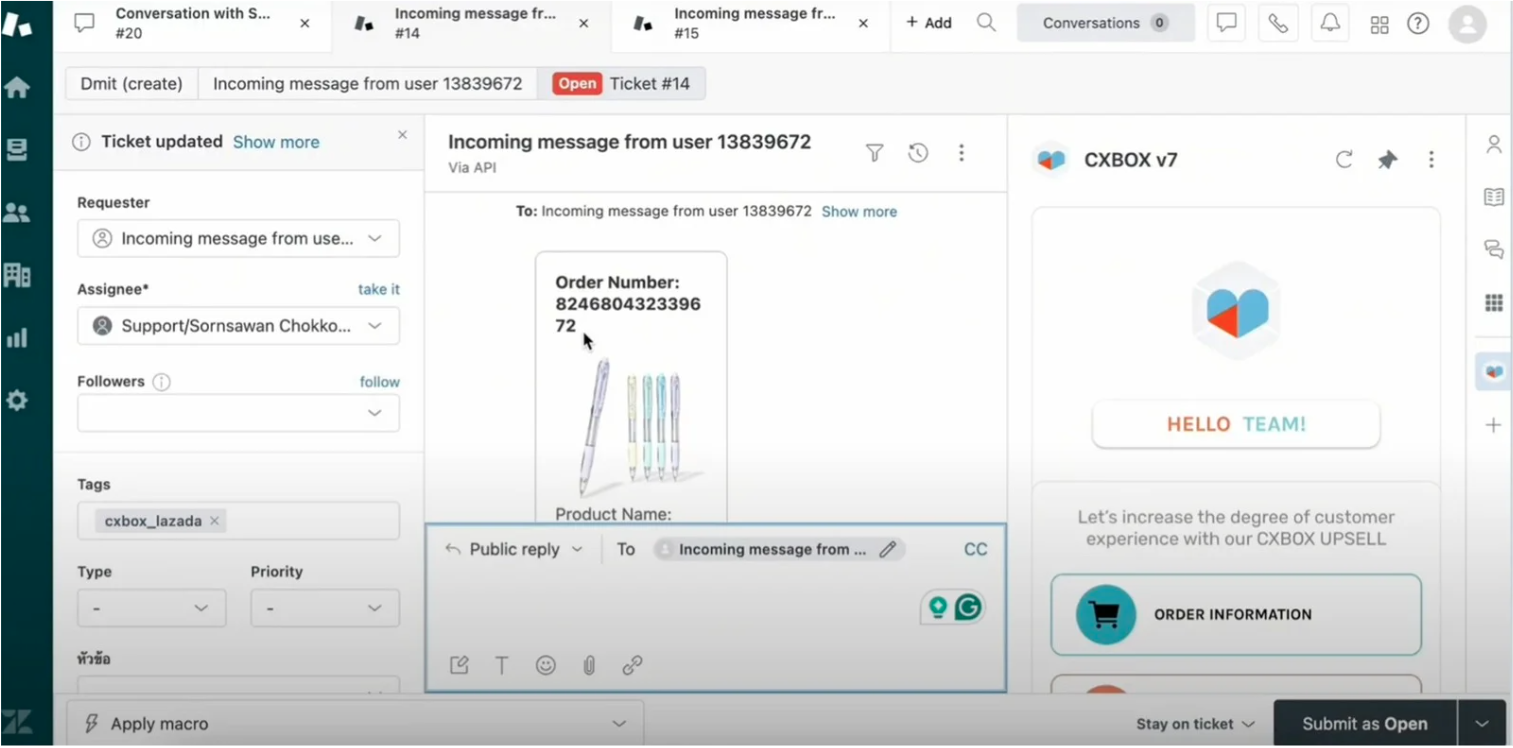Show ticket events history clock icon
The image size is (1513, 748).
pos(918,153)
